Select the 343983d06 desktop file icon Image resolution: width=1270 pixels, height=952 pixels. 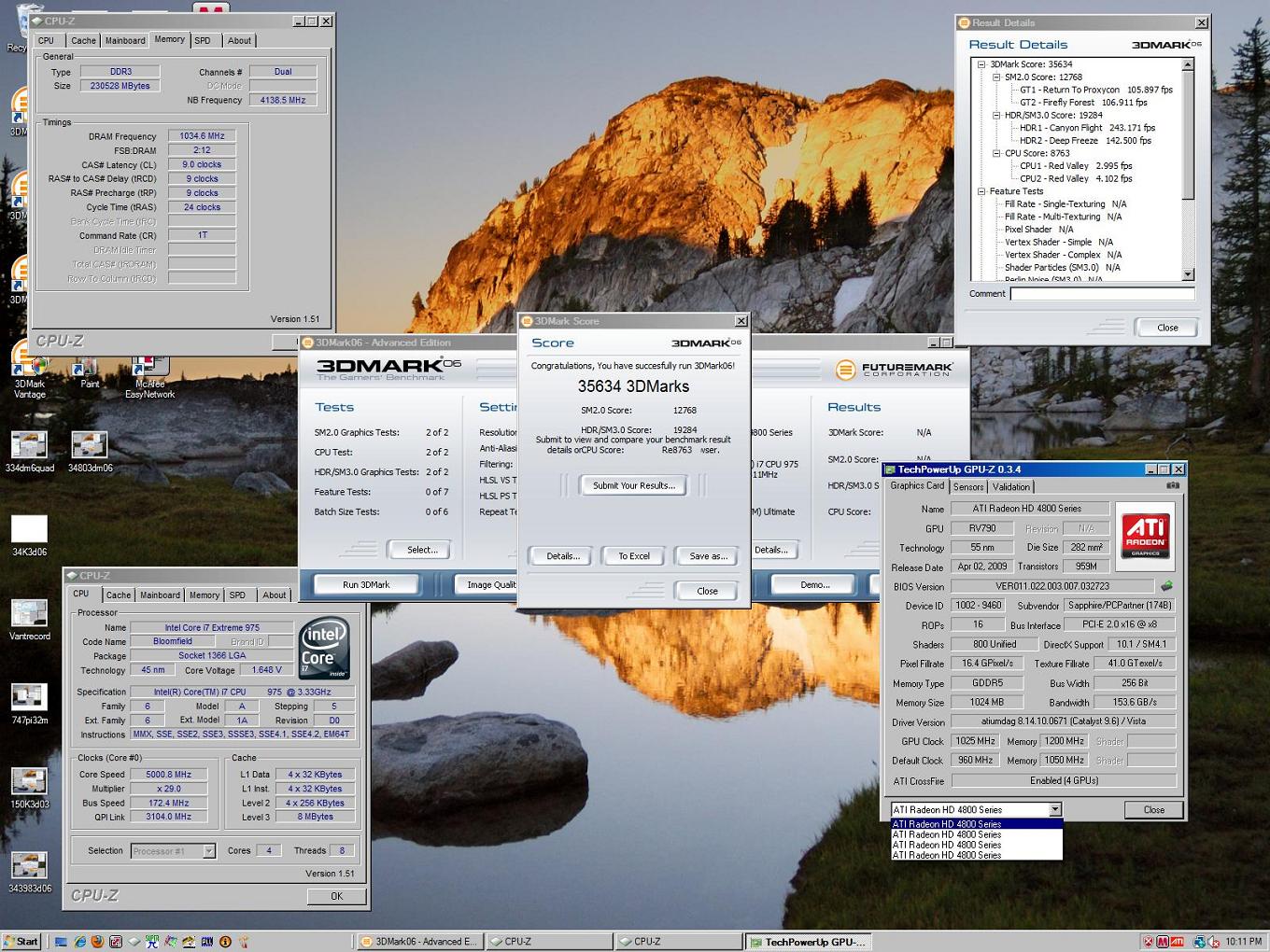point(29,872)
